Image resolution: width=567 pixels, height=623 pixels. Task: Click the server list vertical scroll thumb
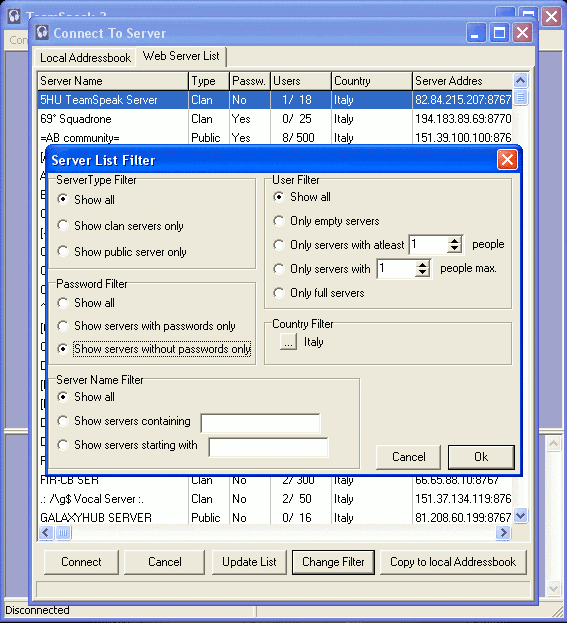click(x=521, y=97)
